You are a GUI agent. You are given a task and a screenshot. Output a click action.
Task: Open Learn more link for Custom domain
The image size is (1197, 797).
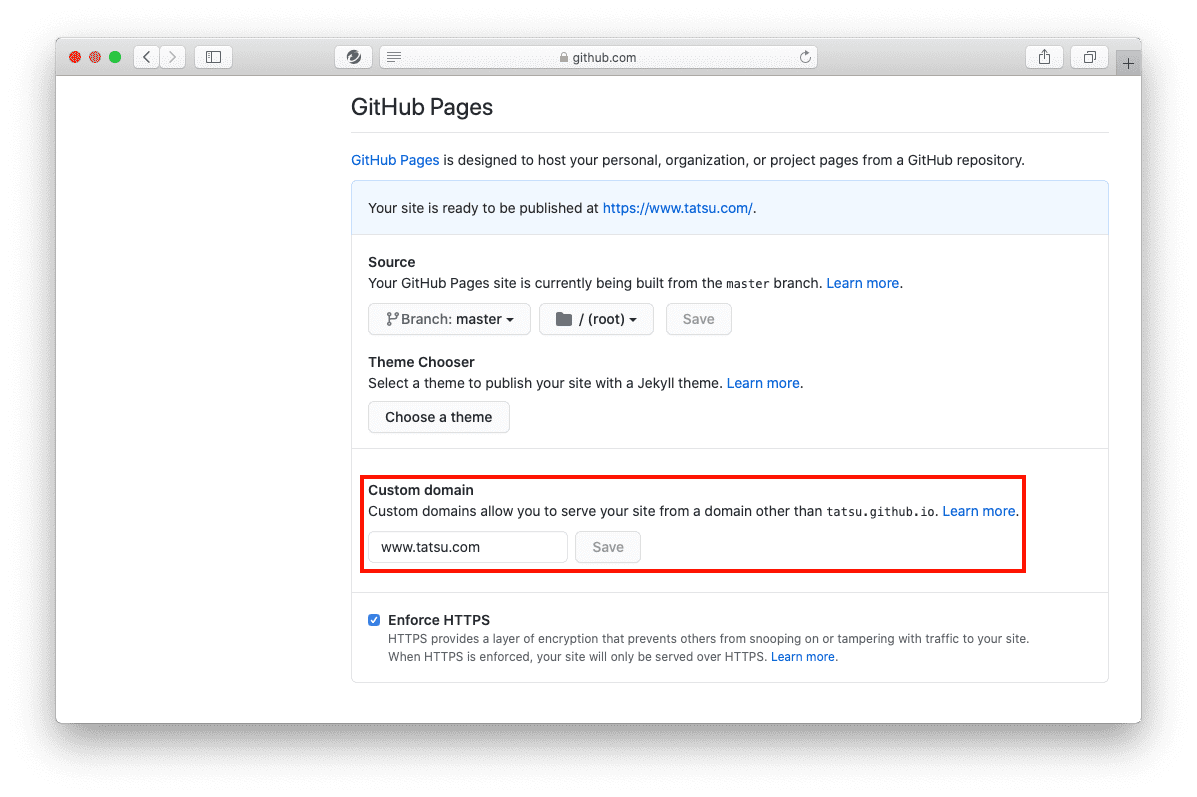tap(979, 511)
